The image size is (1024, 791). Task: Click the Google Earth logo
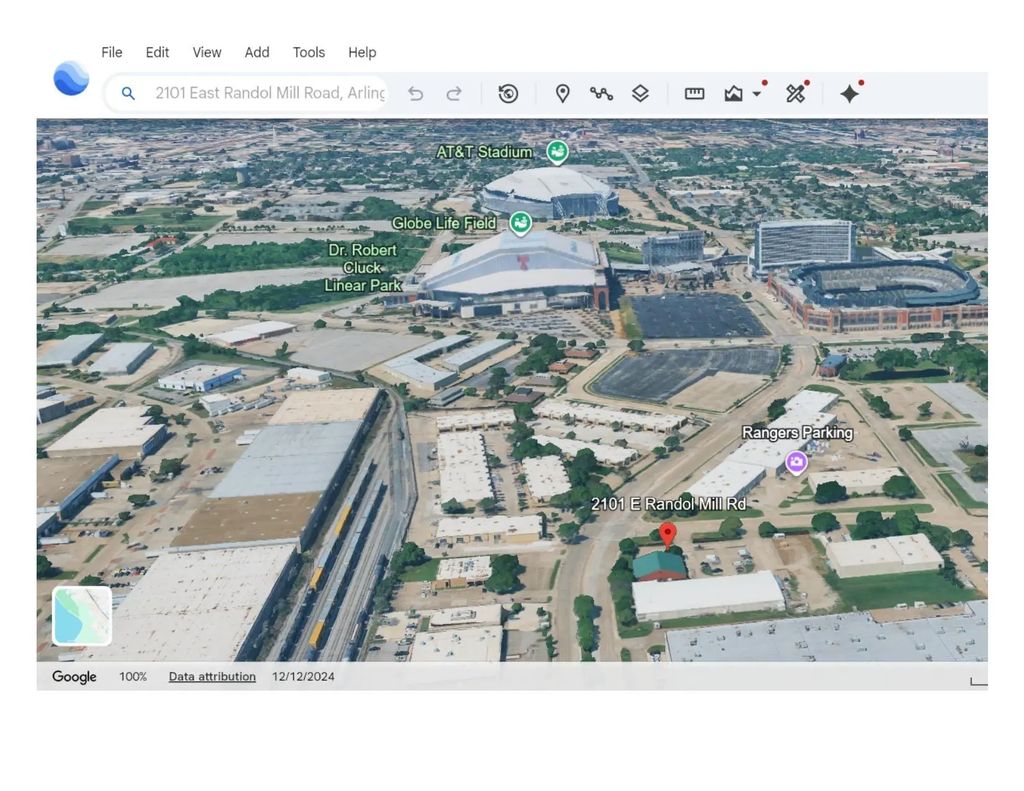71,78
